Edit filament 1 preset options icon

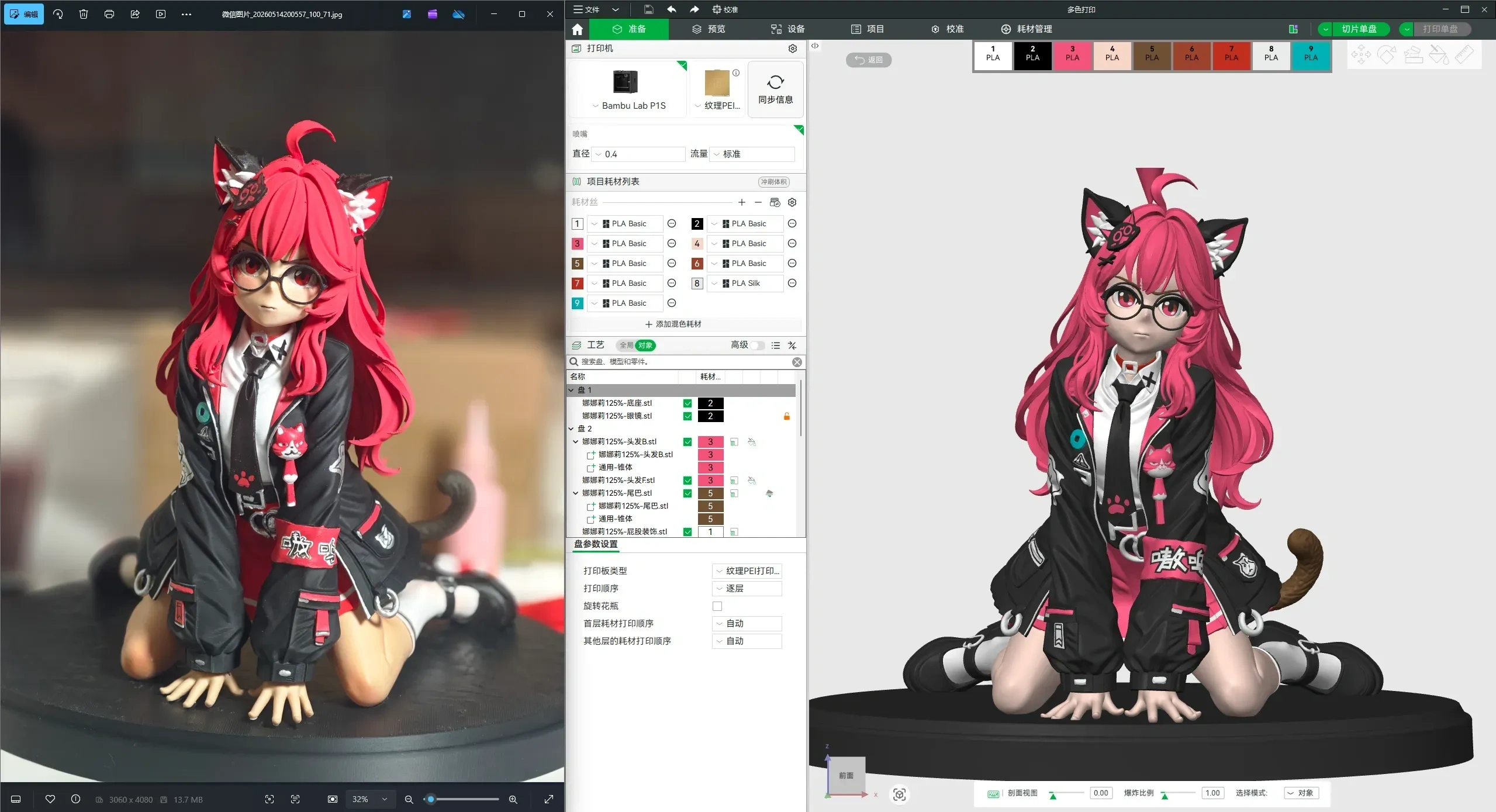point(672,224)
